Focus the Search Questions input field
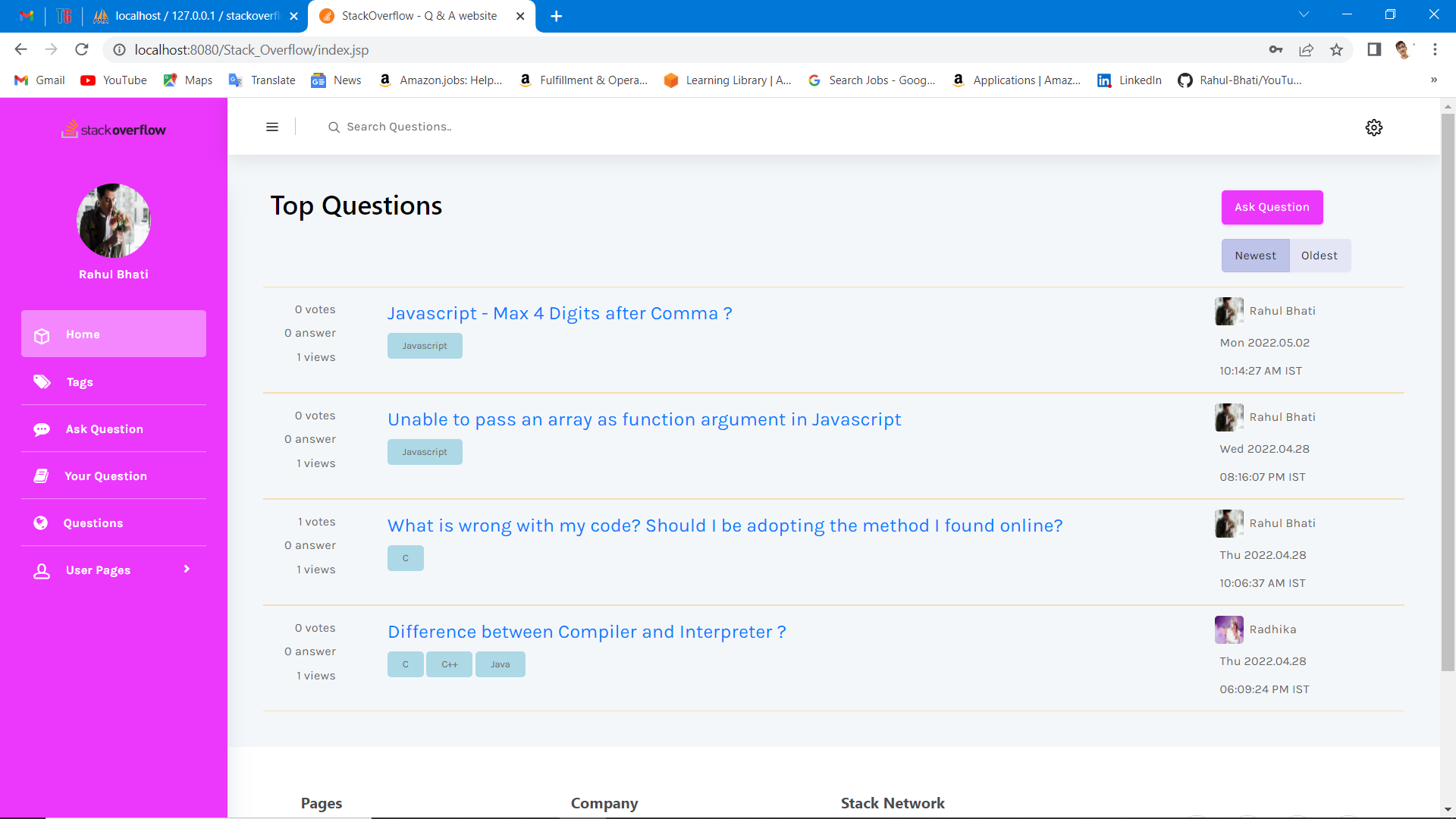The image size is (1456, 819). pyautogui.click(x=531, y=127)
